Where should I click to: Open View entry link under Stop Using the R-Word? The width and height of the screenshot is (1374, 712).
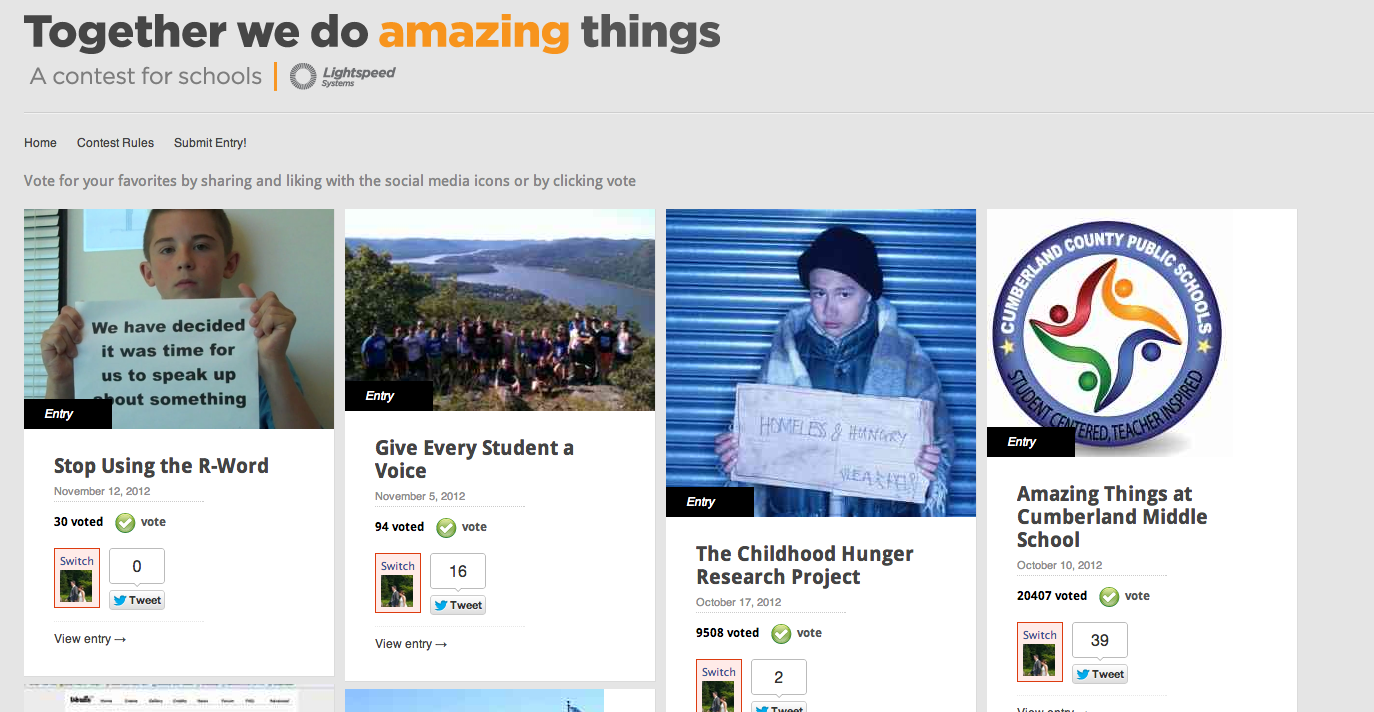[90, 639]
